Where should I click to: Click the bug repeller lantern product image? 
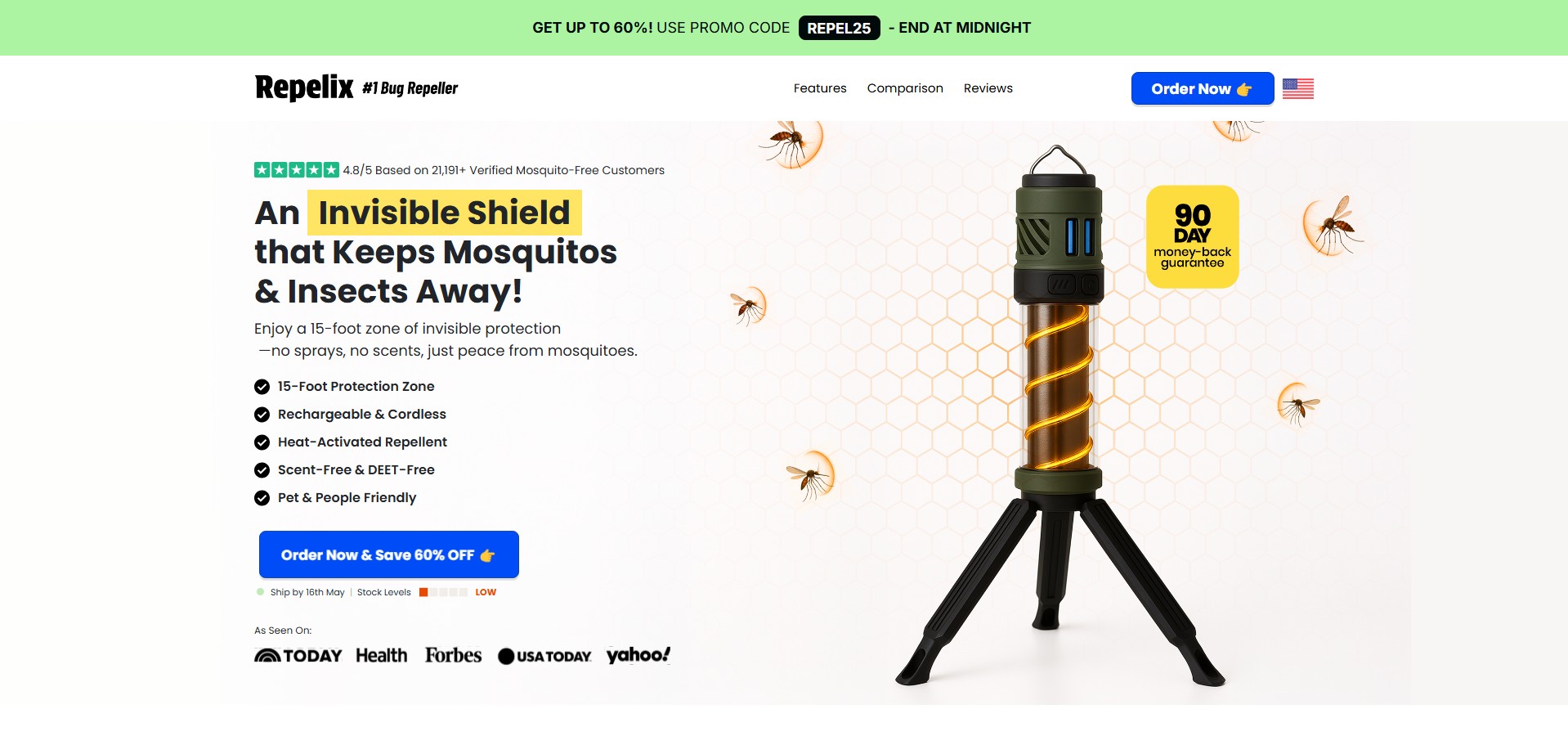coord(1060,417)
